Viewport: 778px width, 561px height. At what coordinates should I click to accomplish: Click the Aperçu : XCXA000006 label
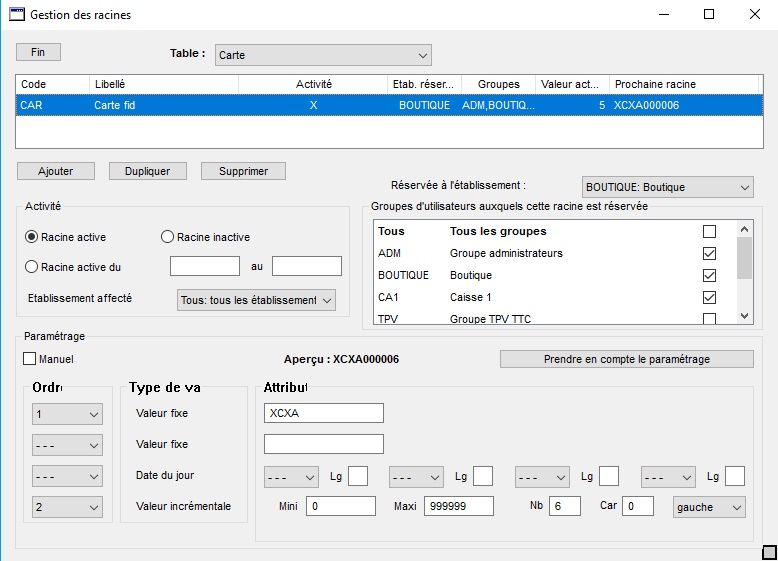tap(341, 359)
